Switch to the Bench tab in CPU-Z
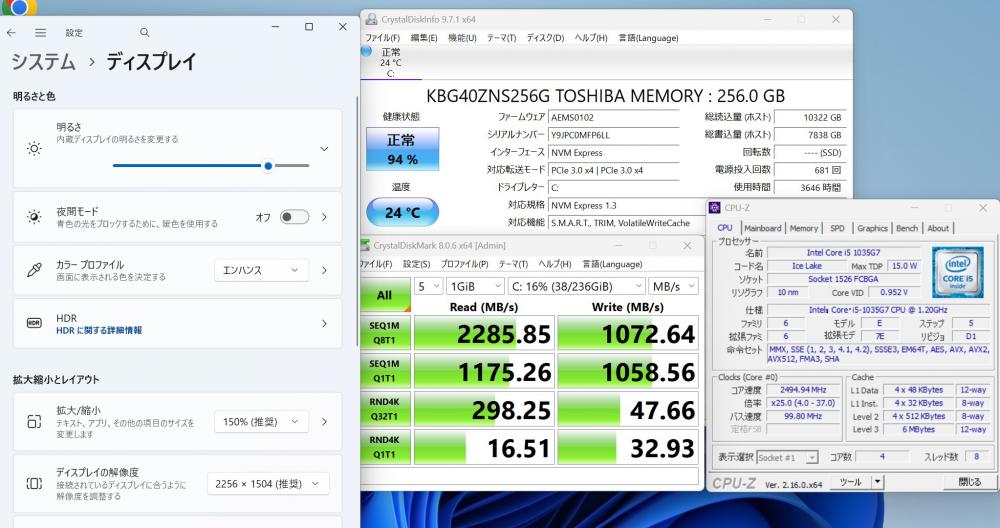Image resolution: width=1000 pixels, height=528 pixels. [x=907, y=228]
